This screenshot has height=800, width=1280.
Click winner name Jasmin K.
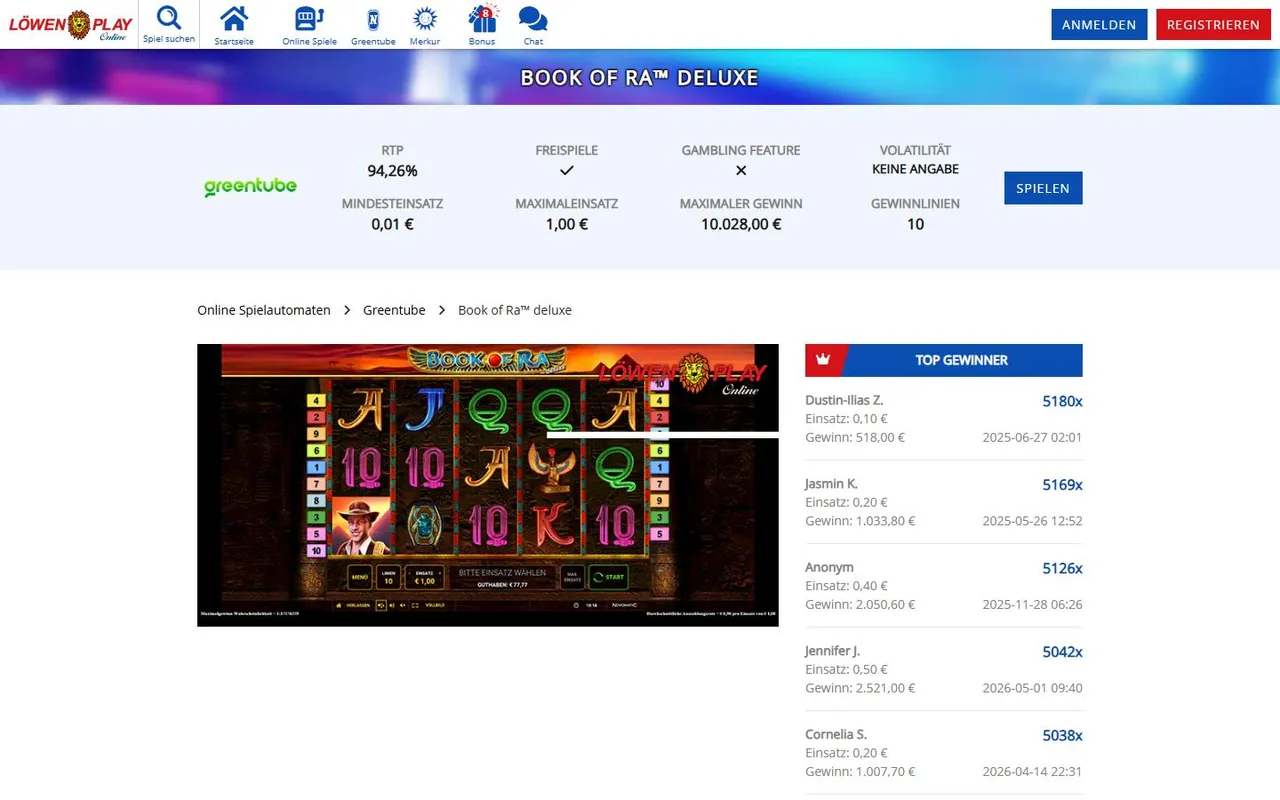[831, 484]
